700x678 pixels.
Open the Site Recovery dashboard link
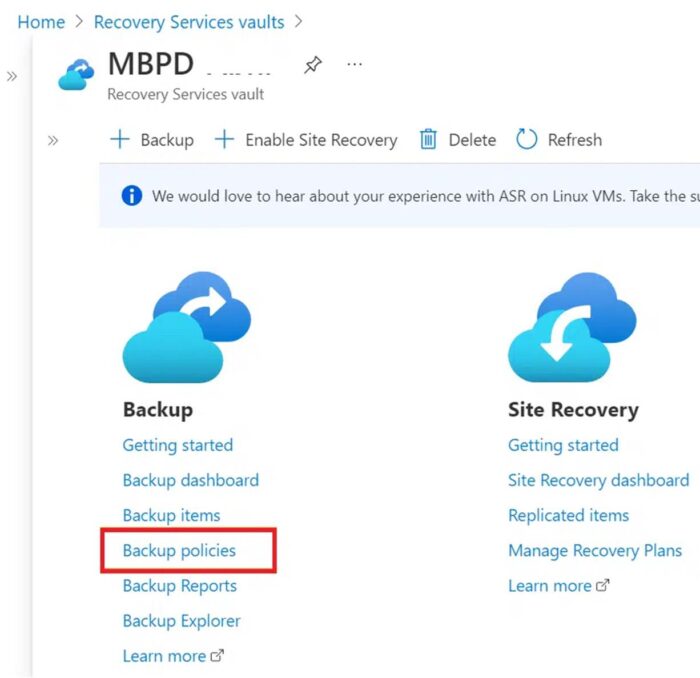599,480
